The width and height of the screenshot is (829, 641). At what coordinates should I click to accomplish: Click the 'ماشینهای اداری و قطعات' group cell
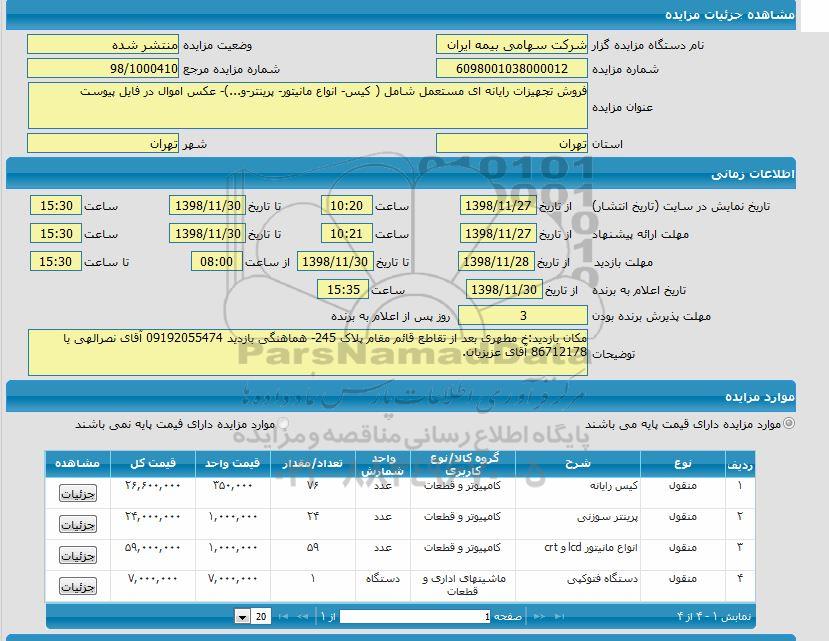click(463, 585)
